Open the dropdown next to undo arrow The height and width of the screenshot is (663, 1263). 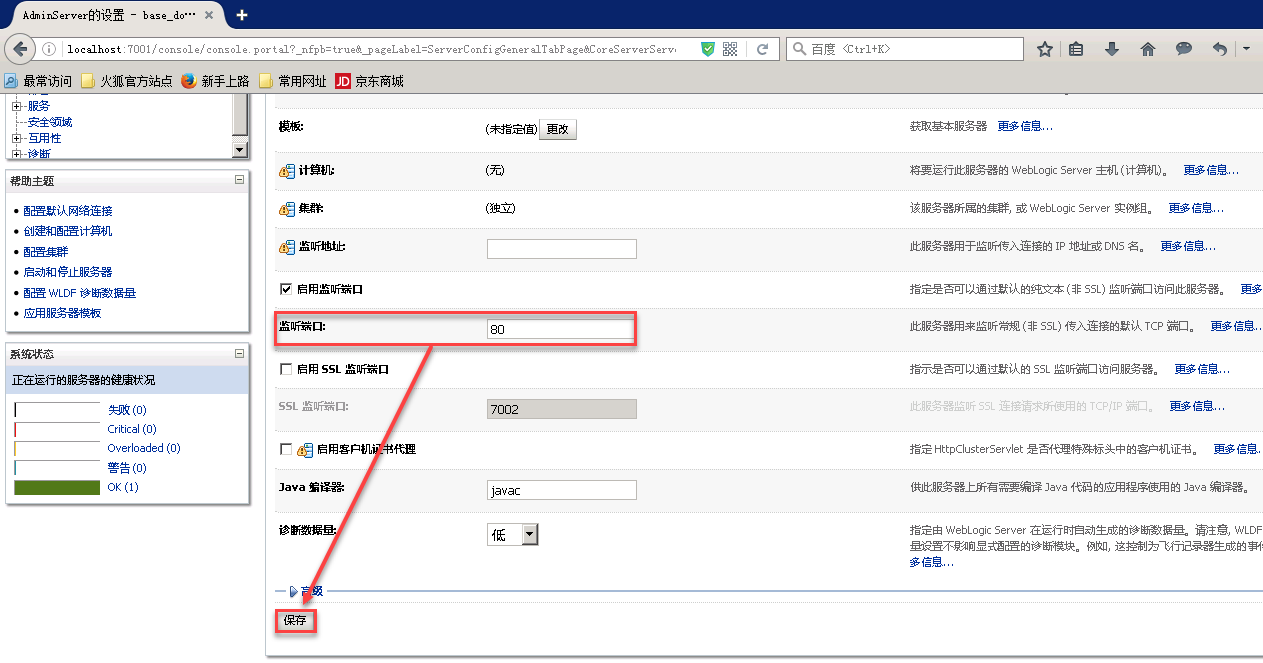coord(1247,49)
